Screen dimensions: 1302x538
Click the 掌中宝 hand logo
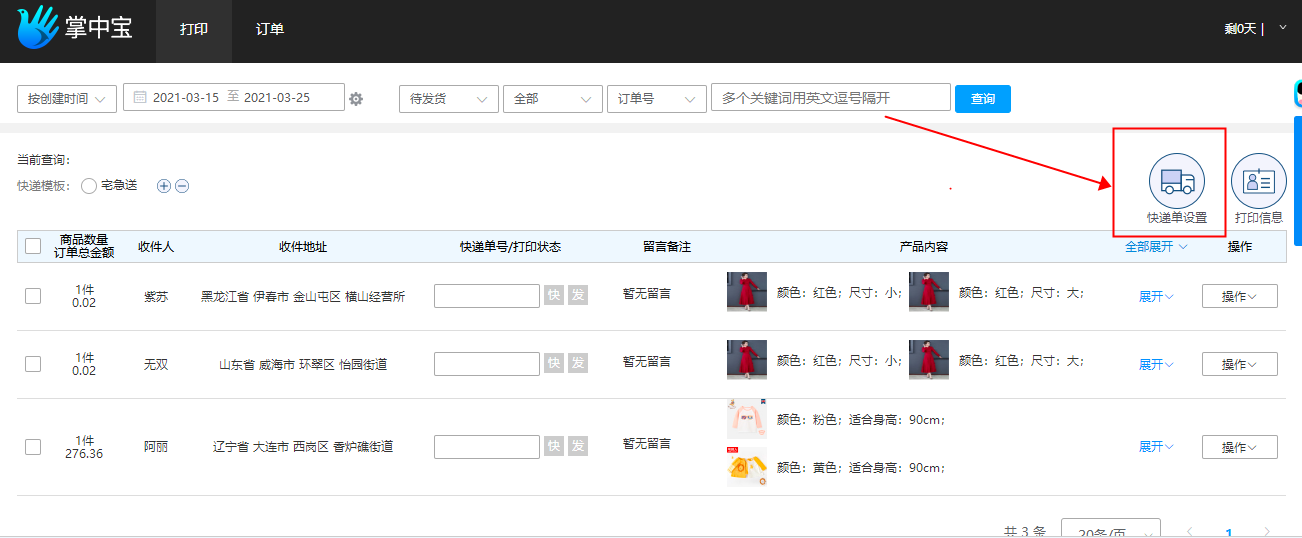[37, 28]
